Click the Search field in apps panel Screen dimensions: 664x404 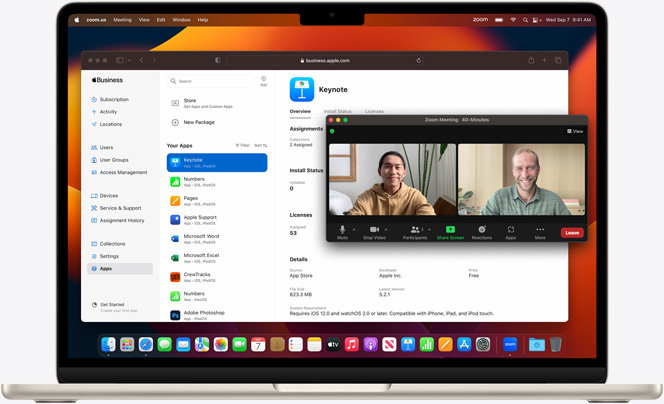pyautogui.click(x=210, y=81)
